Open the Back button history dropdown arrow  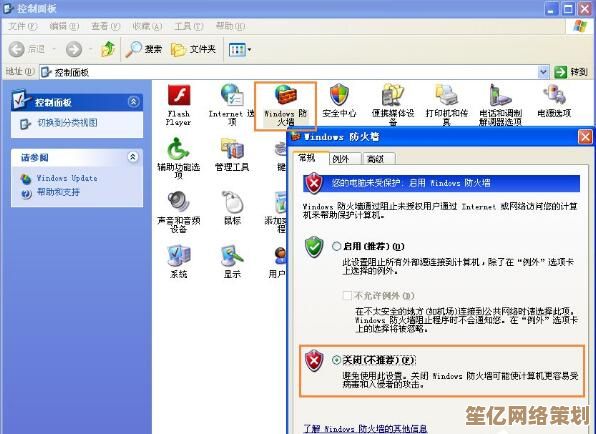(x=54, y=49)
